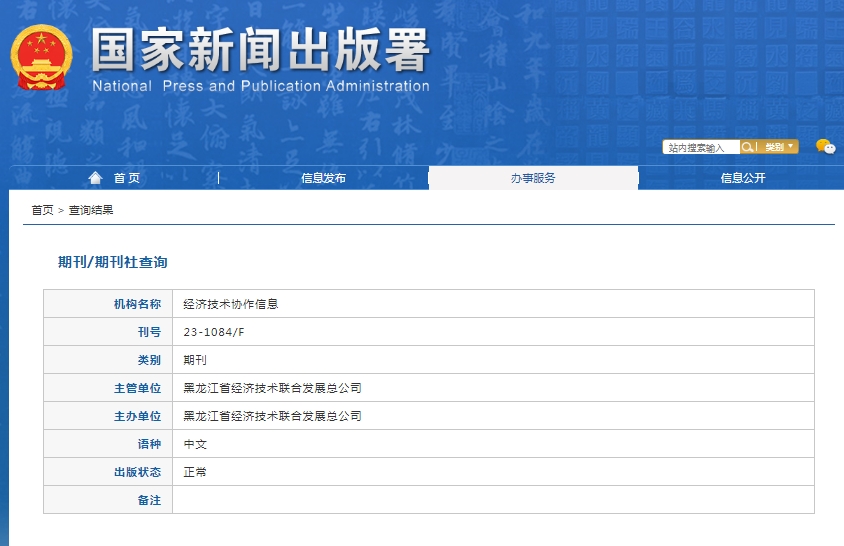Click the house icon in navigation bar
844x546 pixels.
[96, 178]
